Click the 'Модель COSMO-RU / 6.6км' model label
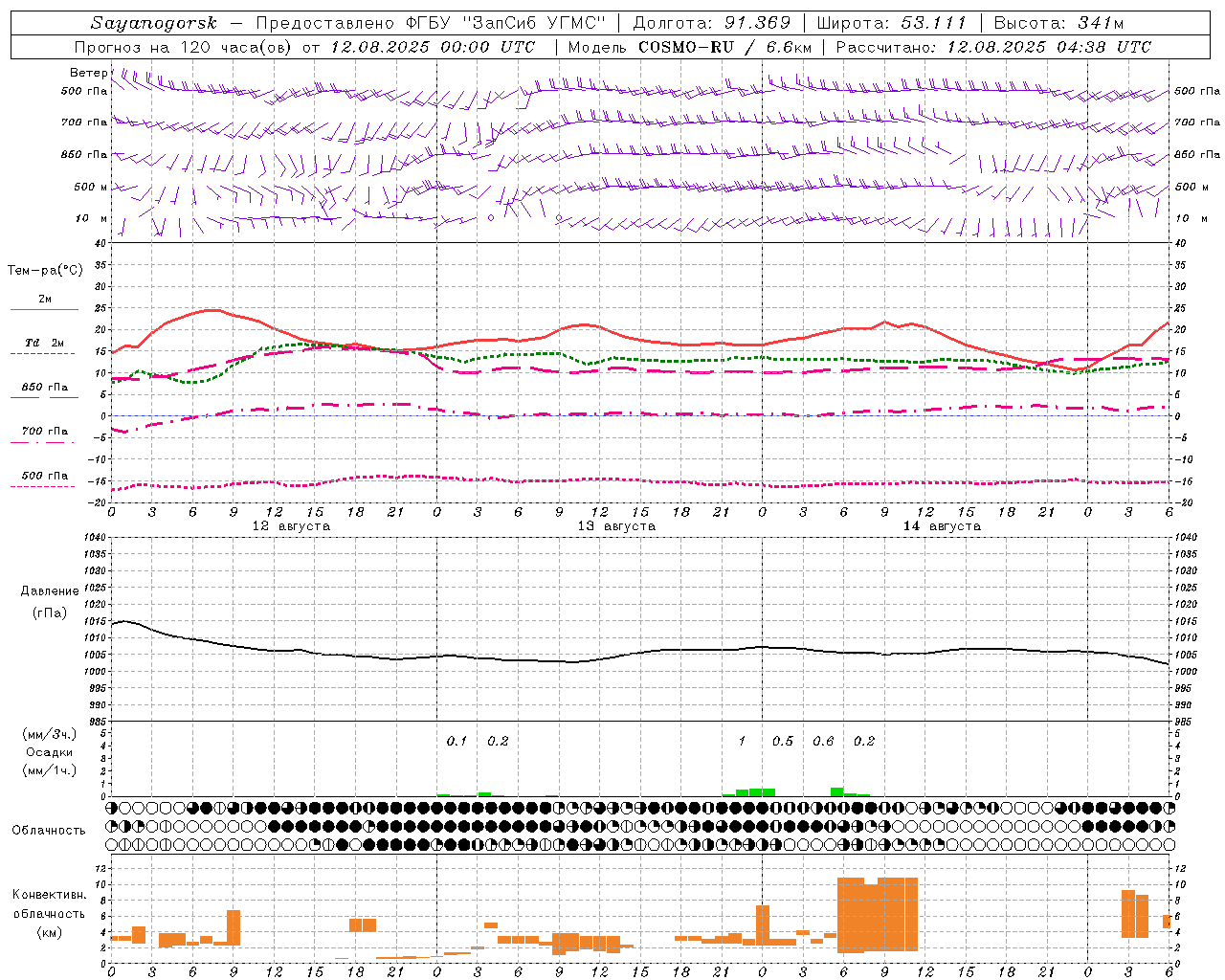The image size is (1225, 980). point(689,47)
